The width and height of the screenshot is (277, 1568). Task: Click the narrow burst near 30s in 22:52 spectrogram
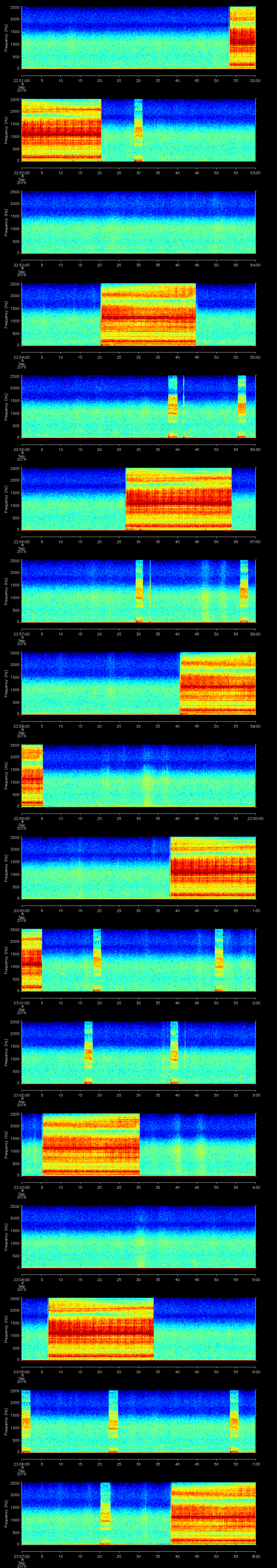[138, 130]
